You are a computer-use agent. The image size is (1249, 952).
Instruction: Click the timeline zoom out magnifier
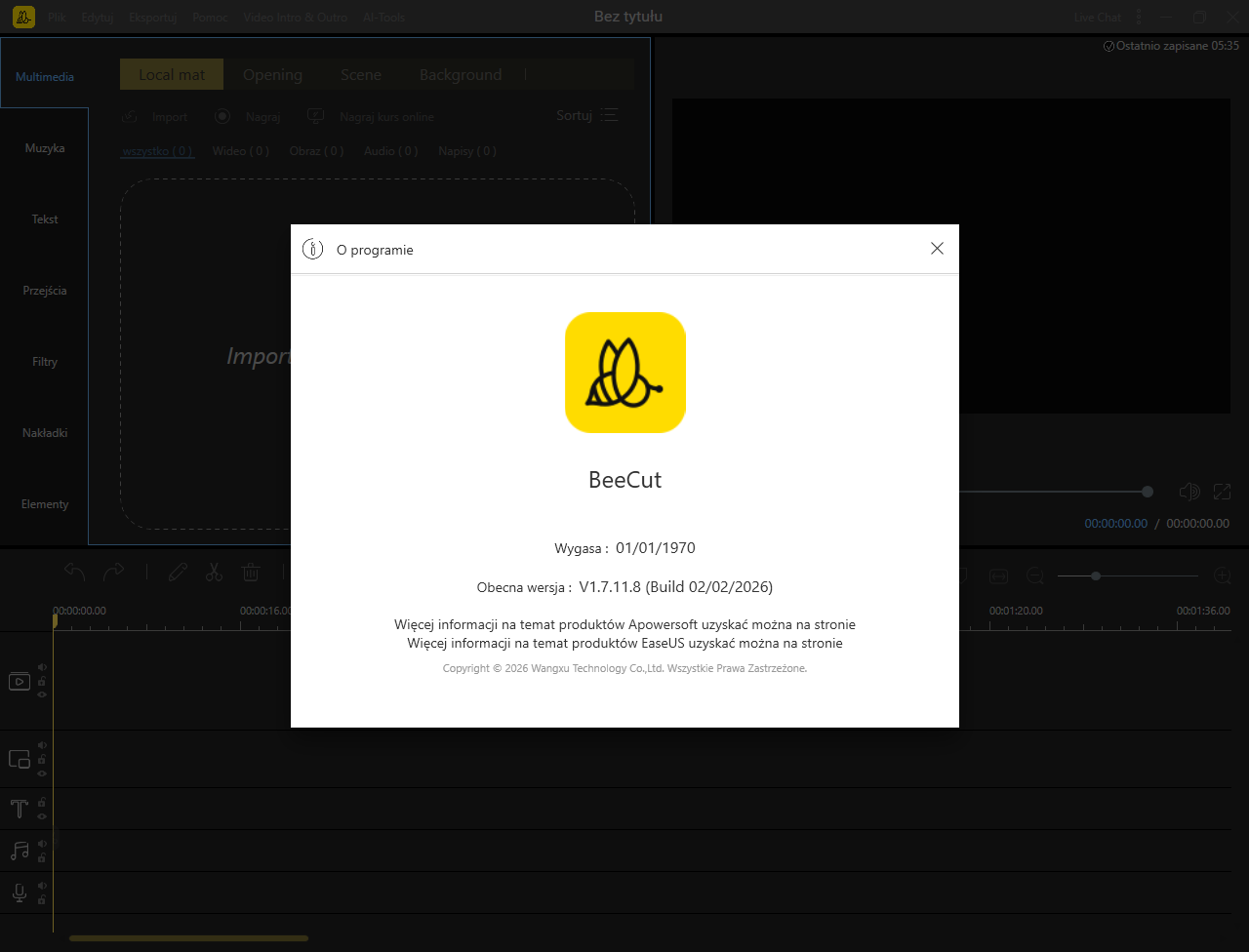point(1035,576)
